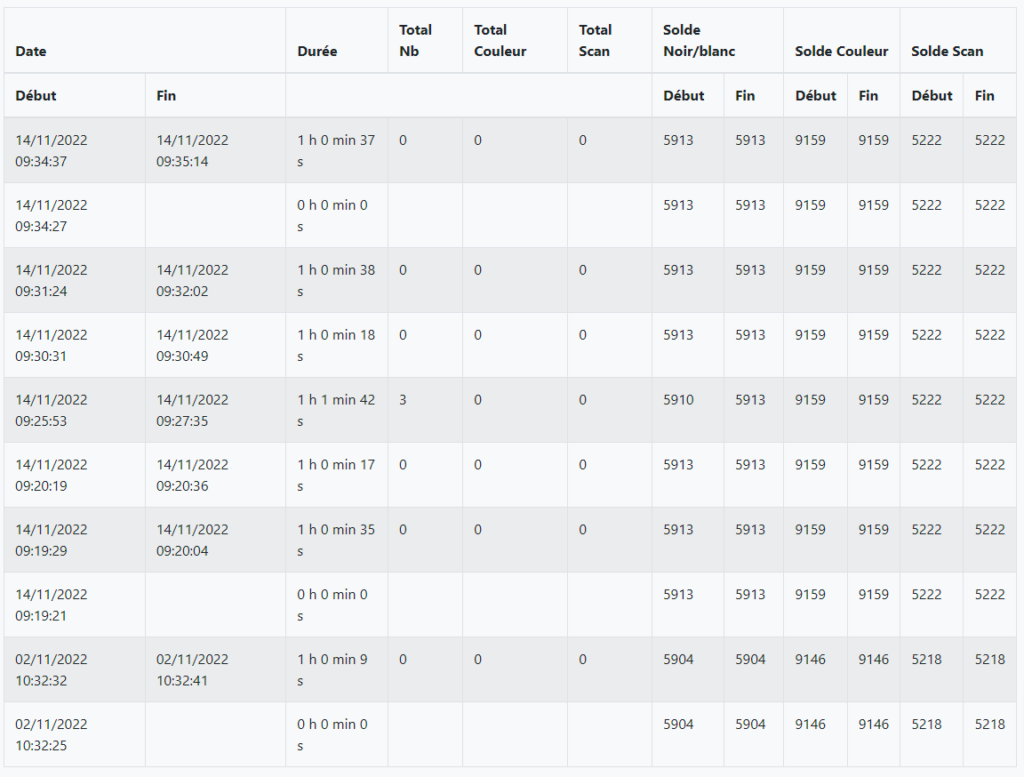Select the Total Nb column header
The image size is (1024, 777).
coord(415,40)
